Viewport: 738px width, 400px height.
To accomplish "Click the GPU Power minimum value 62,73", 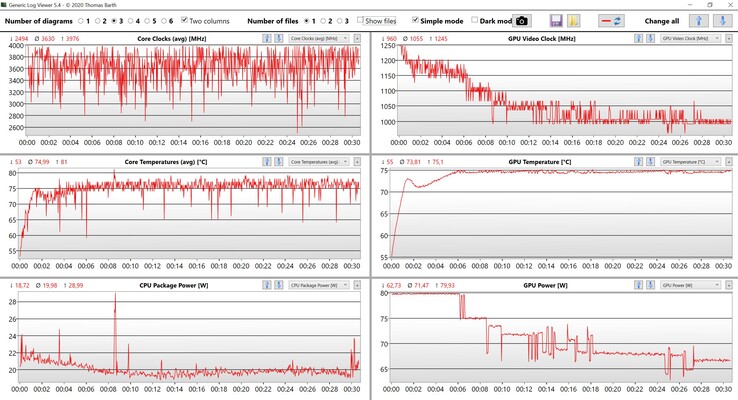I will tap(392, 285).
